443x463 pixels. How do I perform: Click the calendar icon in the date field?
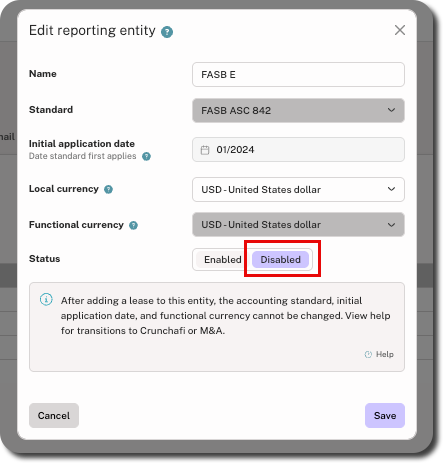[205, 150]
